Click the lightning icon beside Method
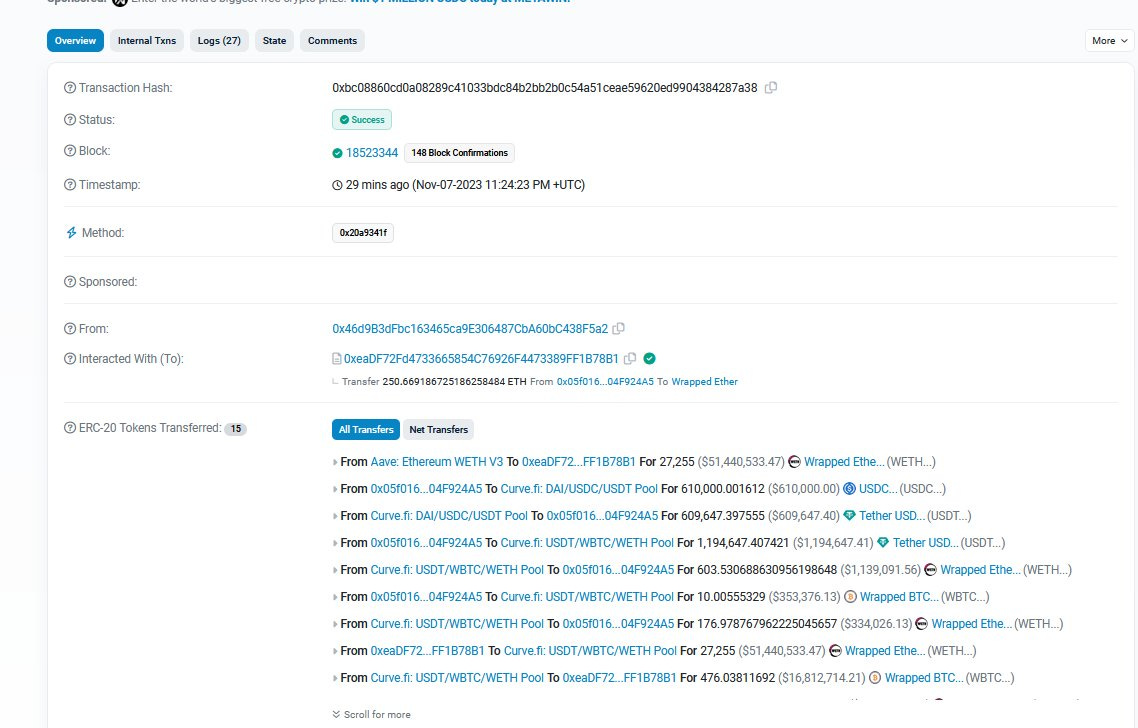 click(71, 233)
